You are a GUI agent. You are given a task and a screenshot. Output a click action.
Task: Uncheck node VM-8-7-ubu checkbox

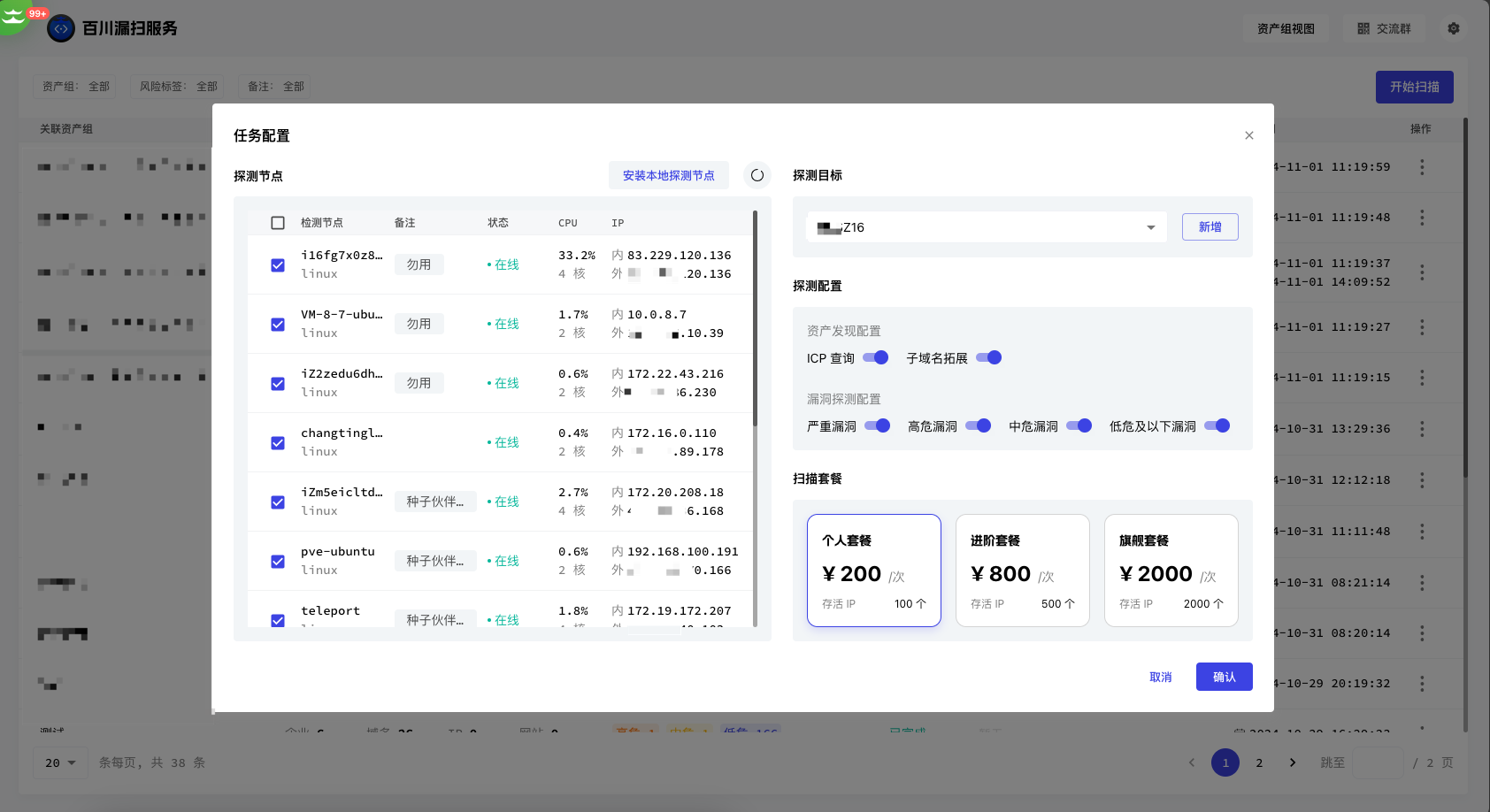click(278, 325)
